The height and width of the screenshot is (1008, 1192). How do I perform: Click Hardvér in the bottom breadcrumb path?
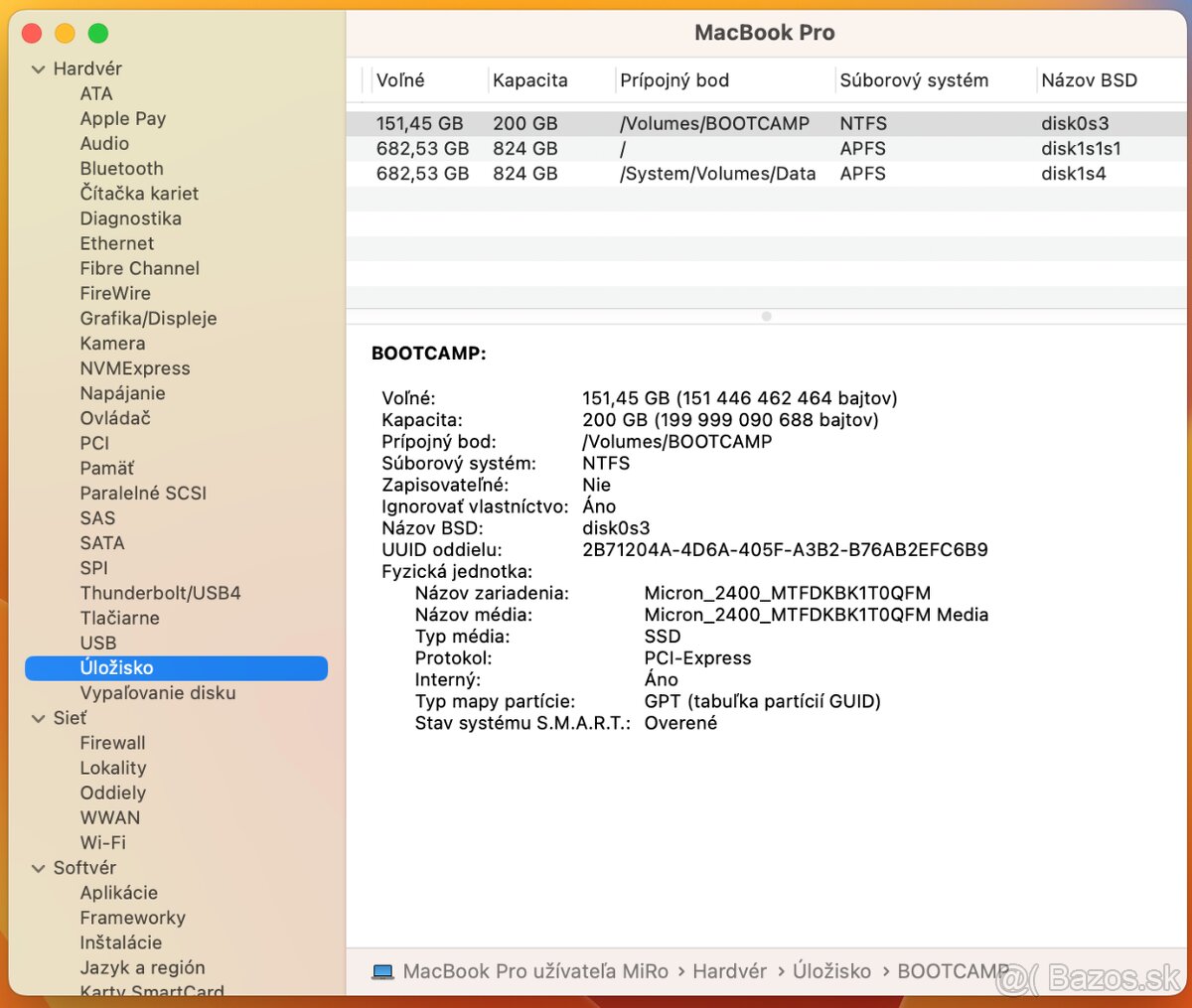coord(730,971)
